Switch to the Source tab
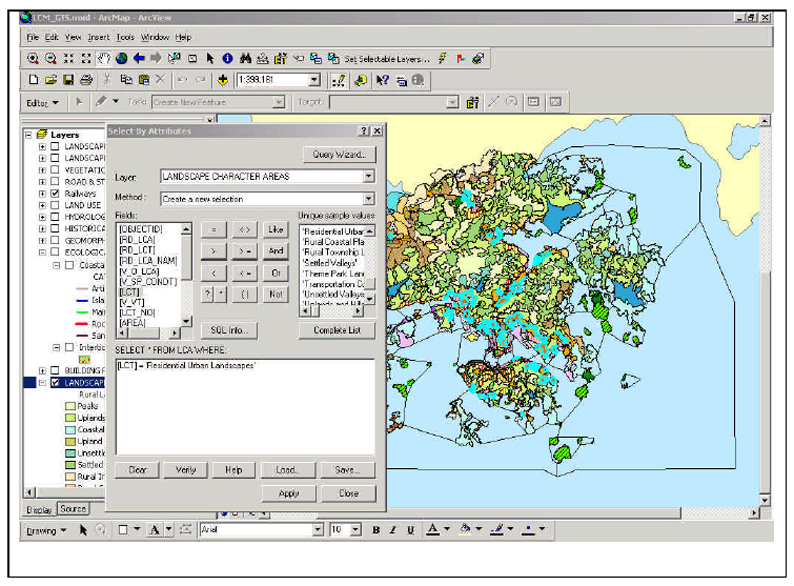Image resolution: width=794 pixels, height=586 pixels. (73, 509)
